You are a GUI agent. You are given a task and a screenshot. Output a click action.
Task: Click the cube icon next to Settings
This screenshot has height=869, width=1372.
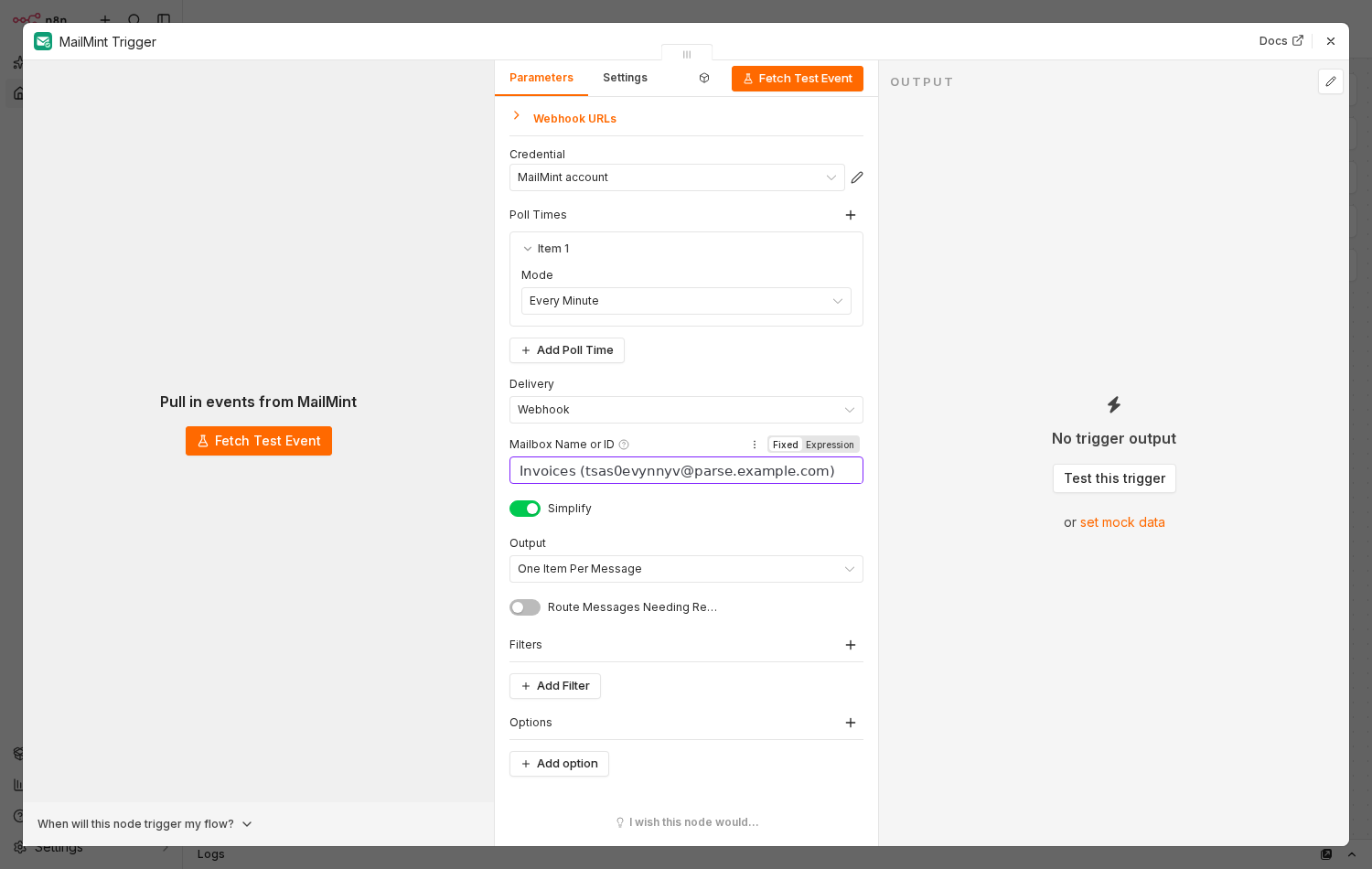[704, 78]
